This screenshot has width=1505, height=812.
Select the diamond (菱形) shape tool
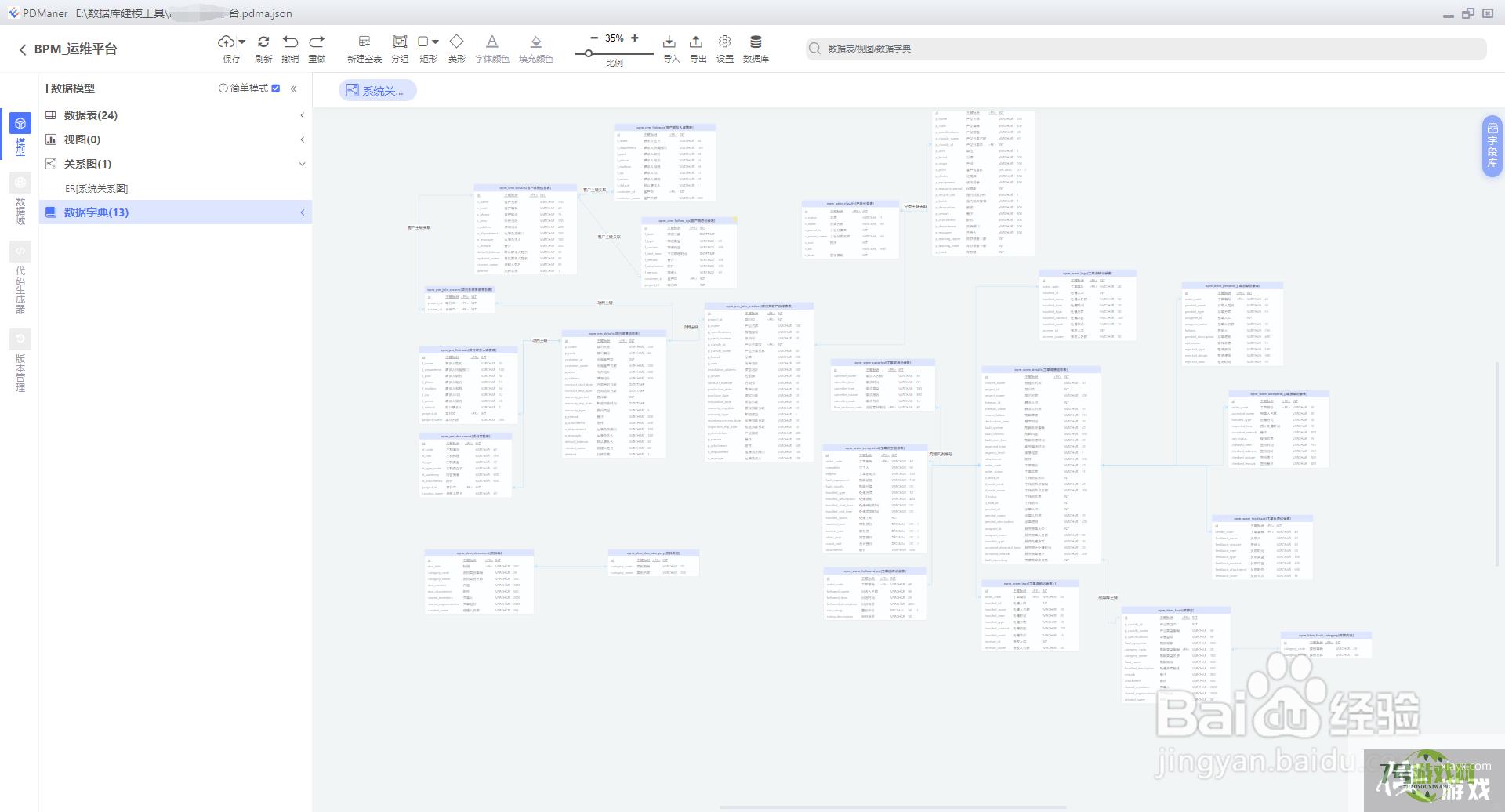[x=456, y=42]
